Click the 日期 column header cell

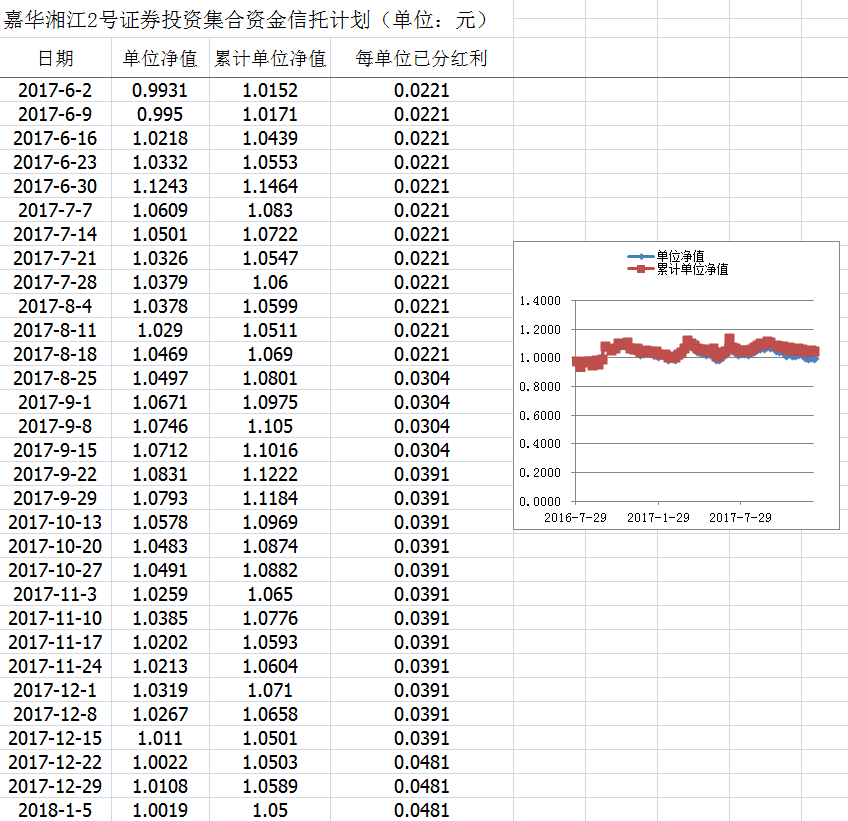click(55, 59)
